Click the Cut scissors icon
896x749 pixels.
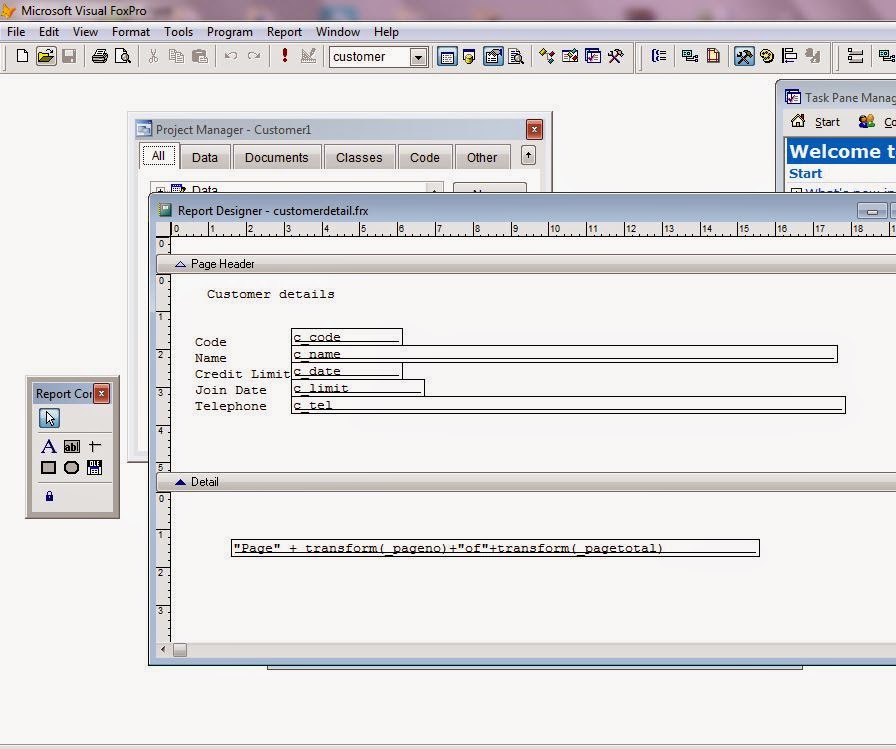[153, 56]
